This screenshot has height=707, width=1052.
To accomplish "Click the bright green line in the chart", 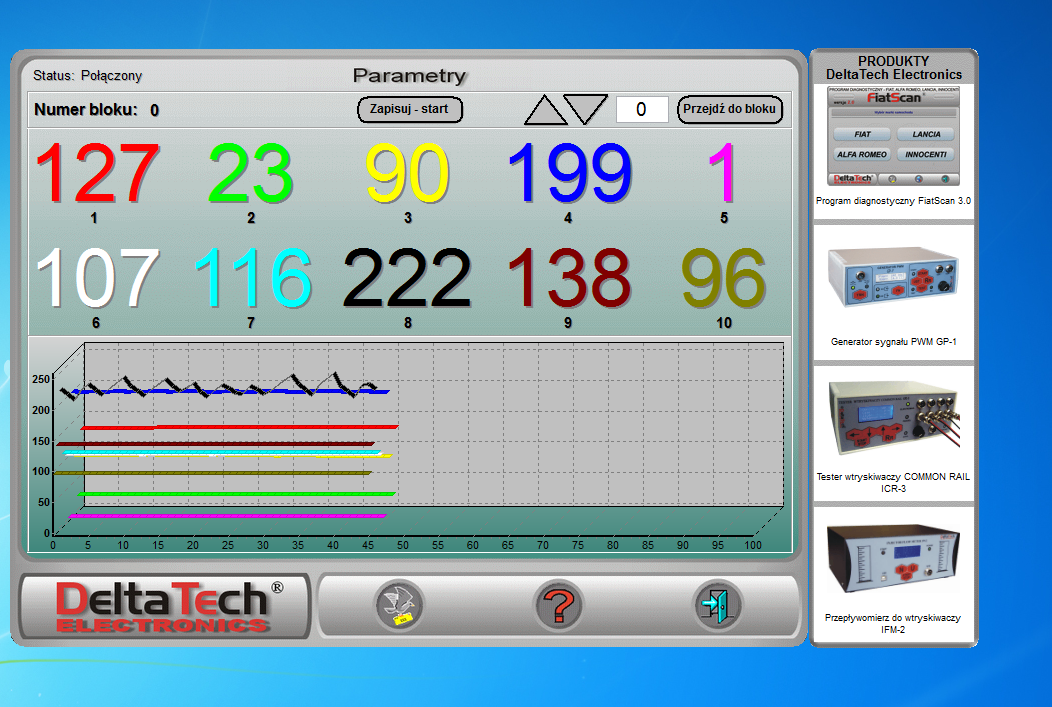I will pos(237,494).
